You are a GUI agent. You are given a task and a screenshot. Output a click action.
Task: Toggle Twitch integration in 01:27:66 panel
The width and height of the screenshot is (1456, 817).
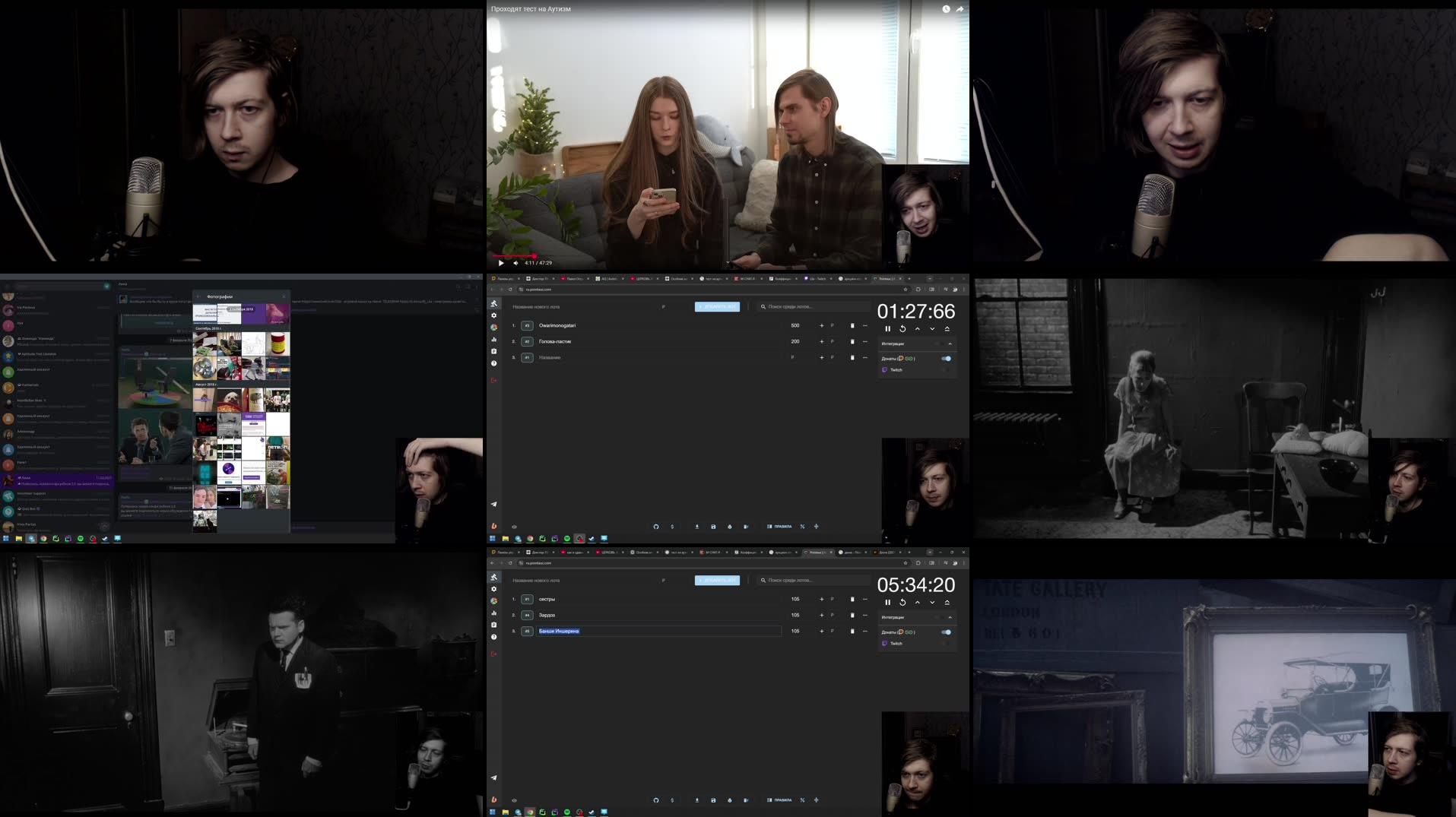coord(946,370)
